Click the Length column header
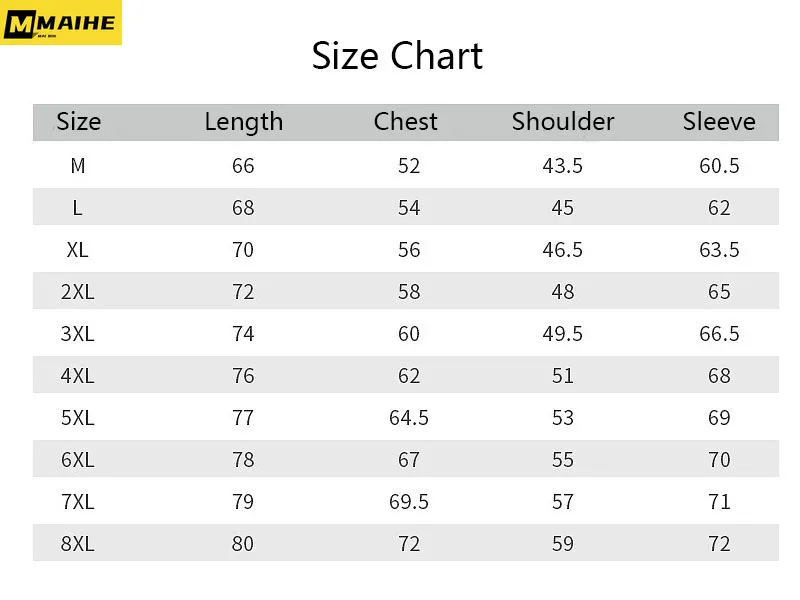Screen dimensions: 800x600 tap(244, 122)
